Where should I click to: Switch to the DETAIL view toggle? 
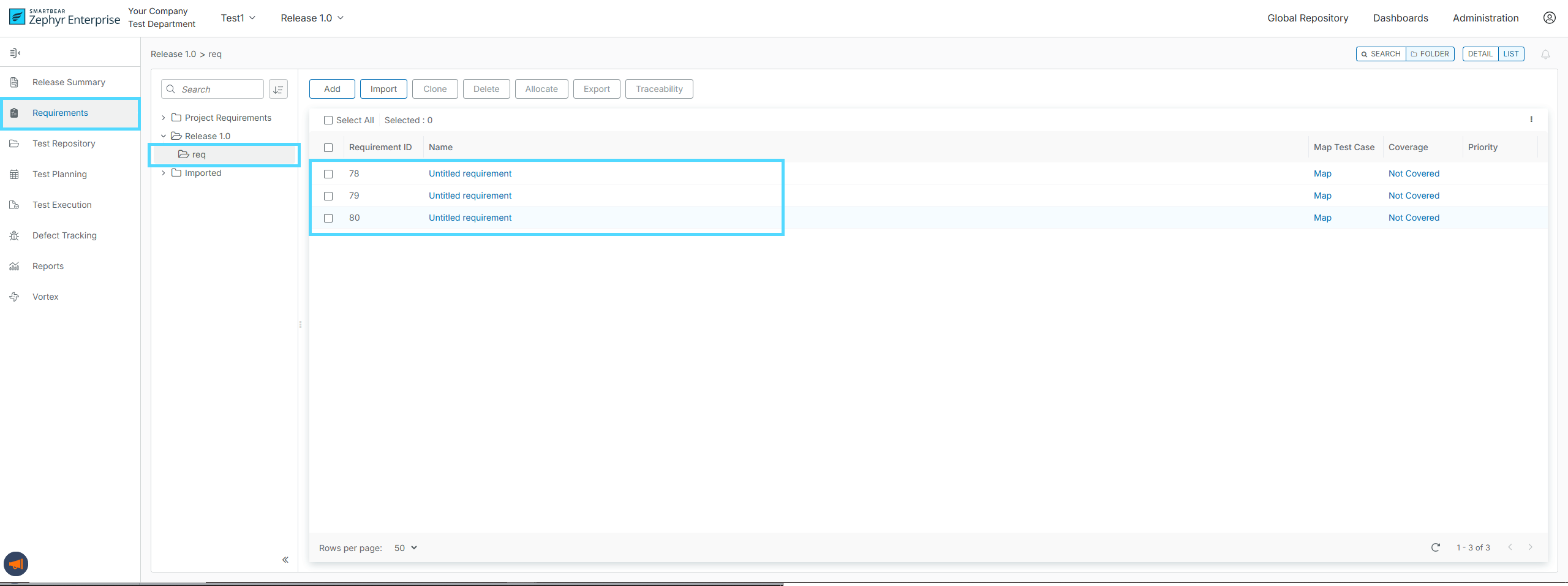(x=1480, y=54)
